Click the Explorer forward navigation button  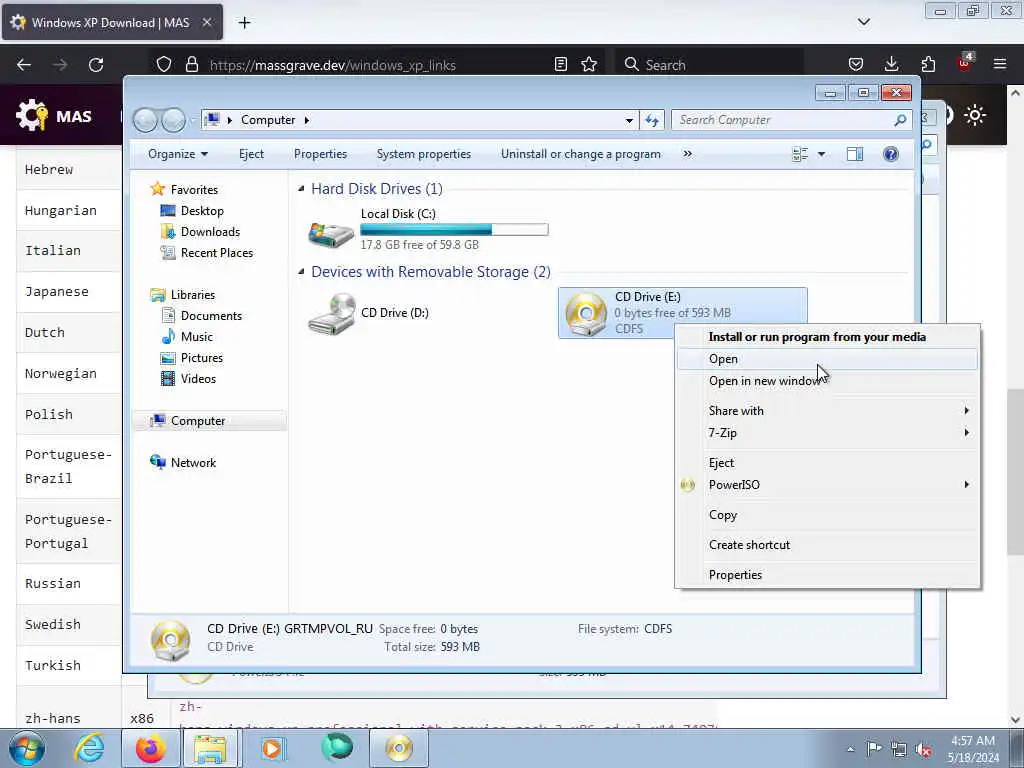(x=173, y=120)
